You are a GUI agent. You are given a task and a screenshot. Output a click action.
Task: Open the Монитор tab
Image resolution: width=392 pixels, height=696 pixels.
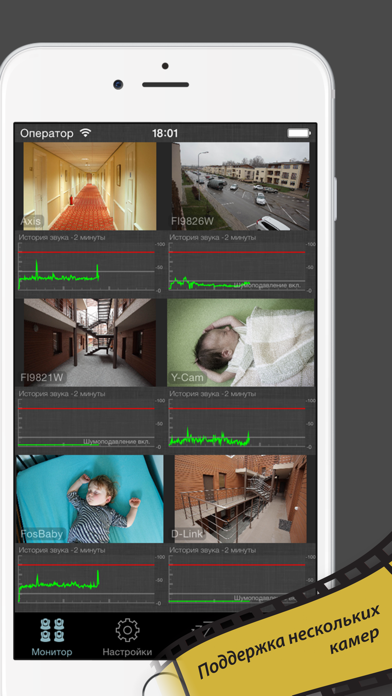coord(51,636)
